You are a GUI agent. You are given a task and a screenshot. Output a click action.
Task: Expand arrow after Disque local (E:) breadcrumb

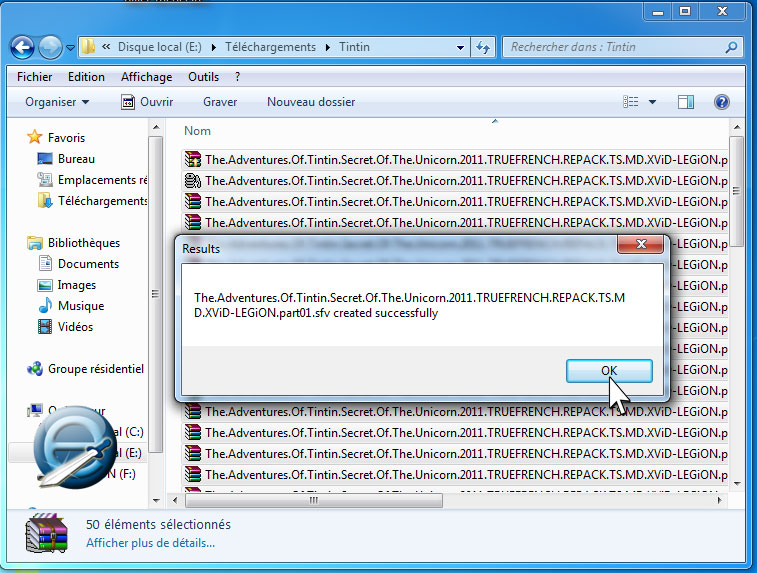tap(213, 47)
